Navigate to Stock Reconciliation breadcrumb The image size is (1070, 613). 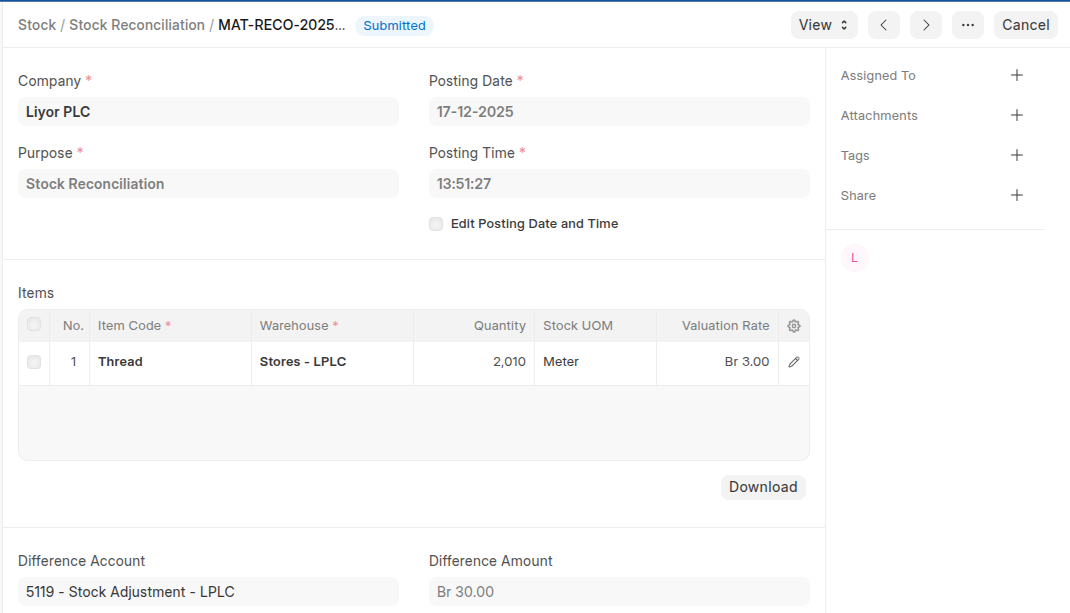[x=136, y=25]
